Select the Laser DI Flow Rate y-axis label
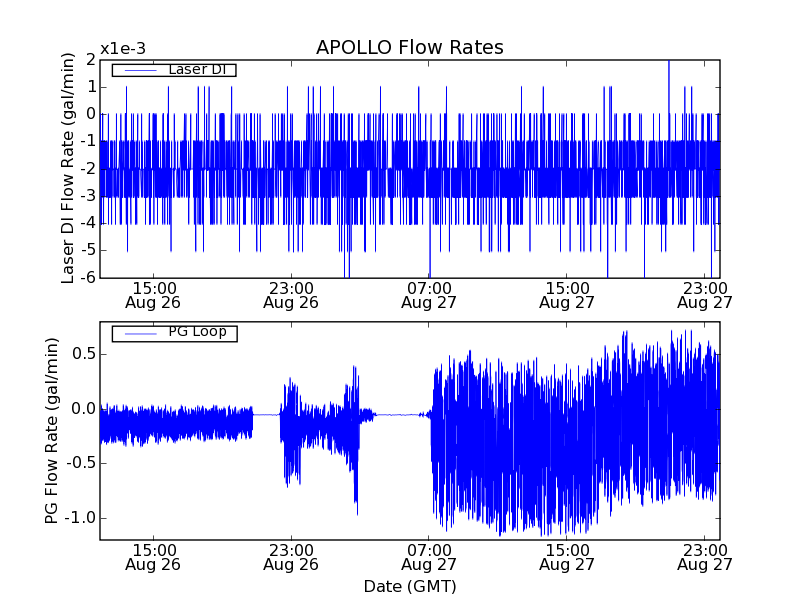The image size is (800, 600). click(x=68, y=168)
